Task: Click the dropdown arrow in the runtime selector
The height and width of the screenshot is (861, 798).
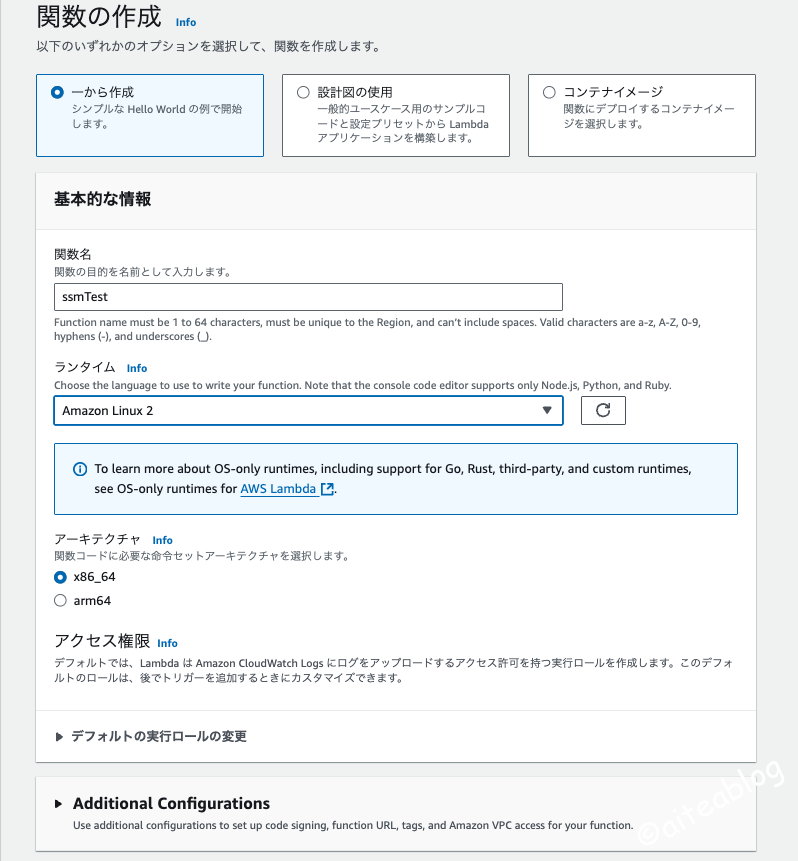Action: [546, 410]
